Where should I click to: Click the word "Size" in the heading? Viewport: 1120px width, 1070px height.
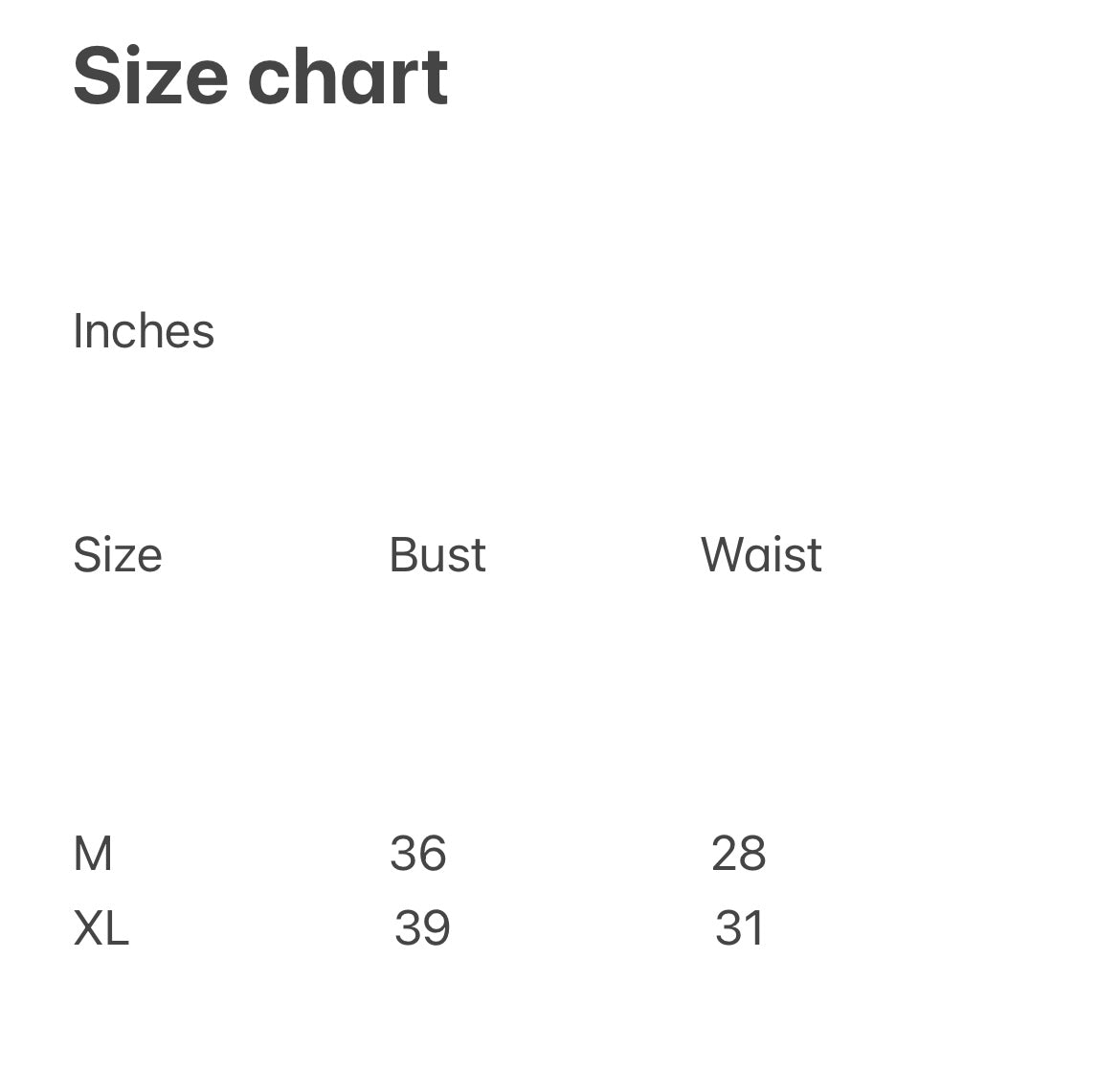(150, 77)
